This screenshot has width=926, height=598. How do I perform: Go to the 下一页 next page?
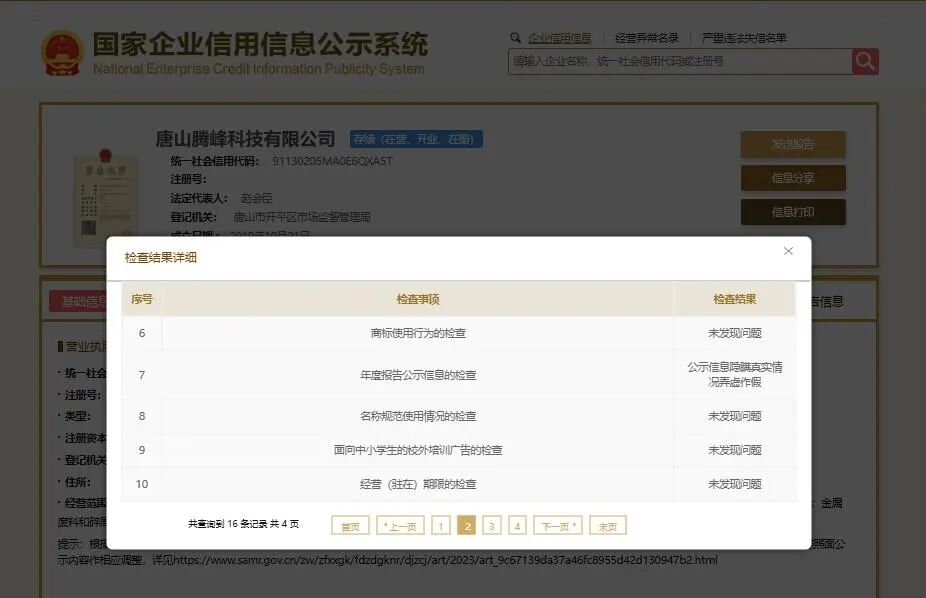[557, 524]
